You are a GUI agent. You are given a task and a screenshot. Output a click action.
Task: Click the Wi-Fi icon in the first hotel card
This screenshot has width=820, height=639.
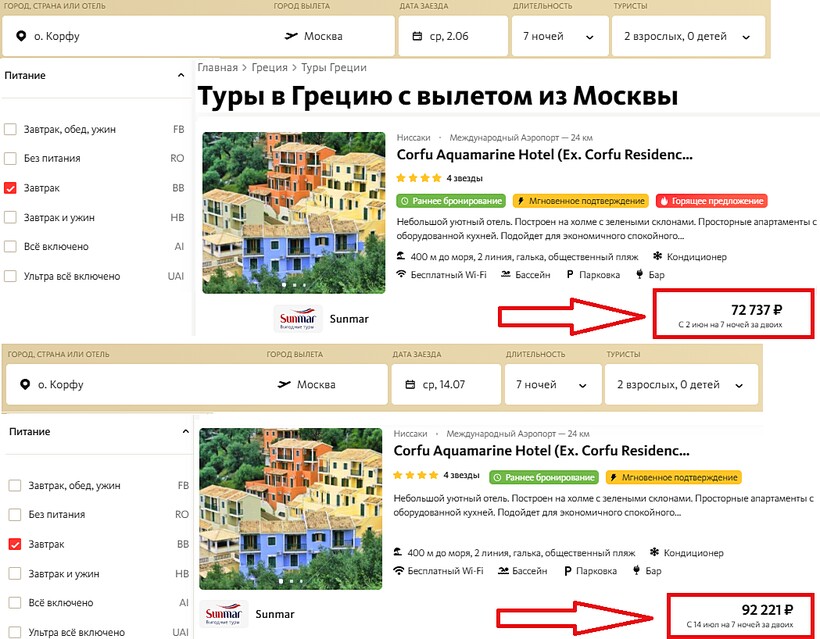pos(401,274)
